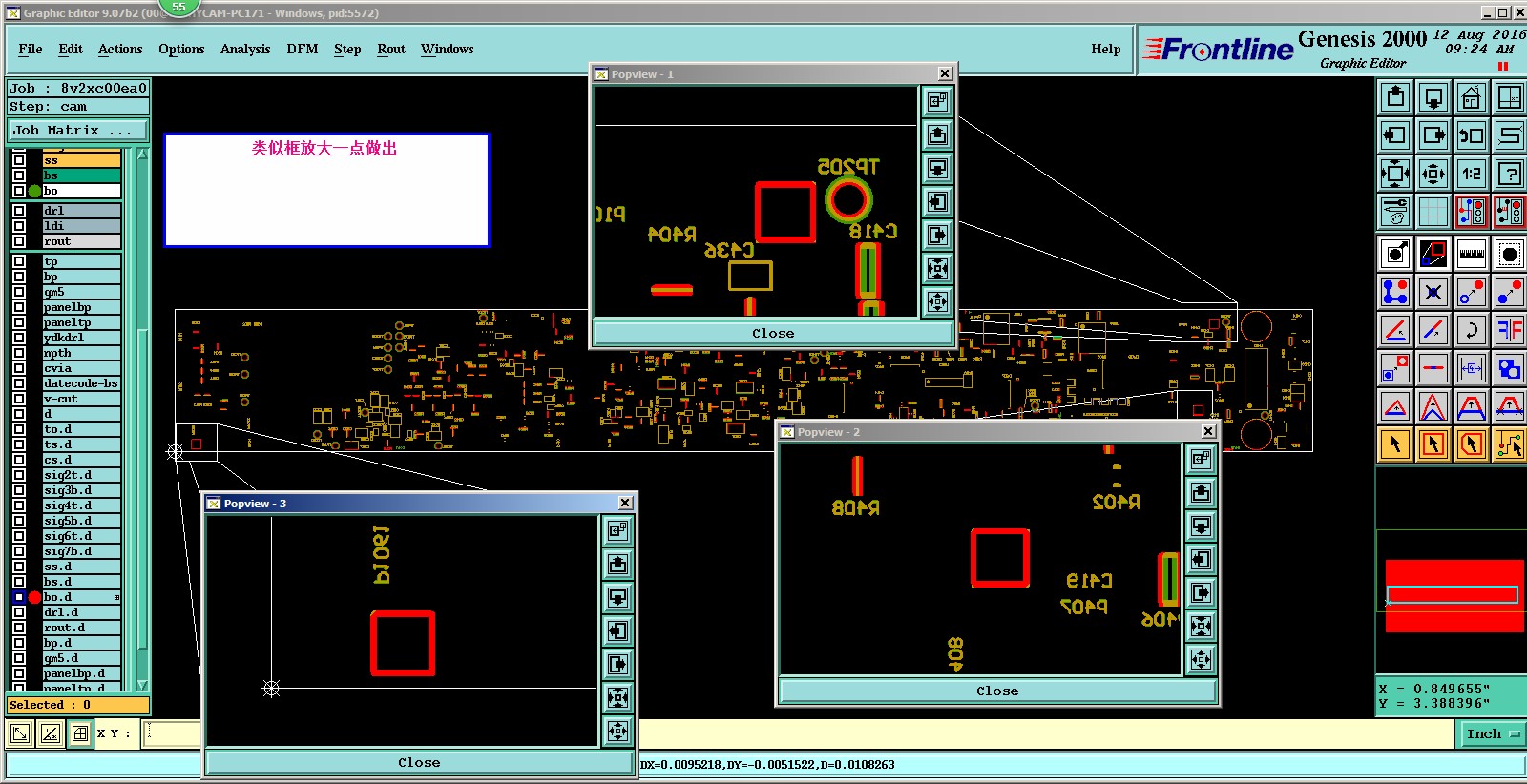Click the zoom in icon in main toolbar

pyautogui.click(x=1395, y=174)
